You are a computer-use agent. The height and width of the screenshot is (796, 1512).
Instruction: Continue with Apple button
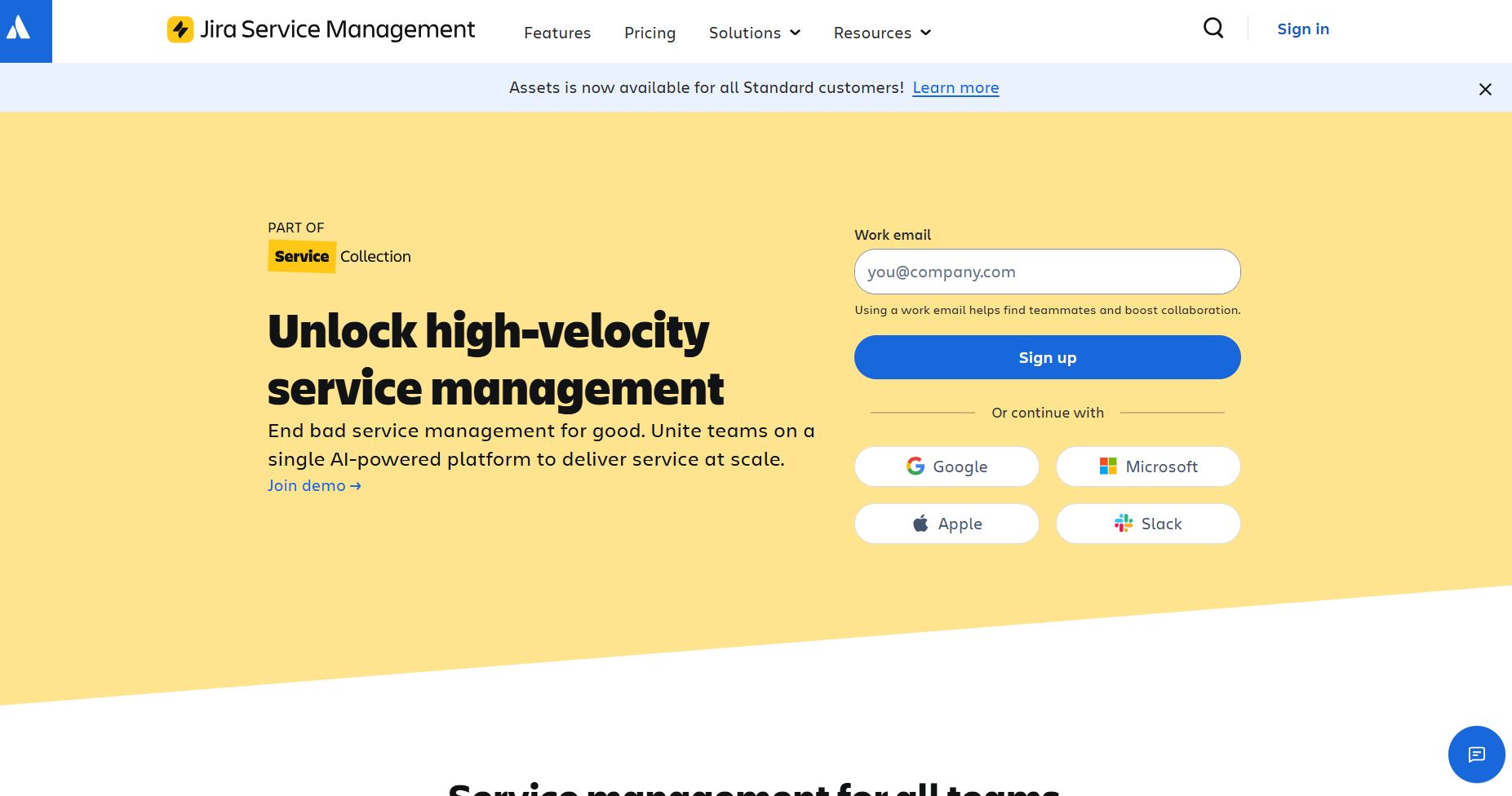(947, 524)
